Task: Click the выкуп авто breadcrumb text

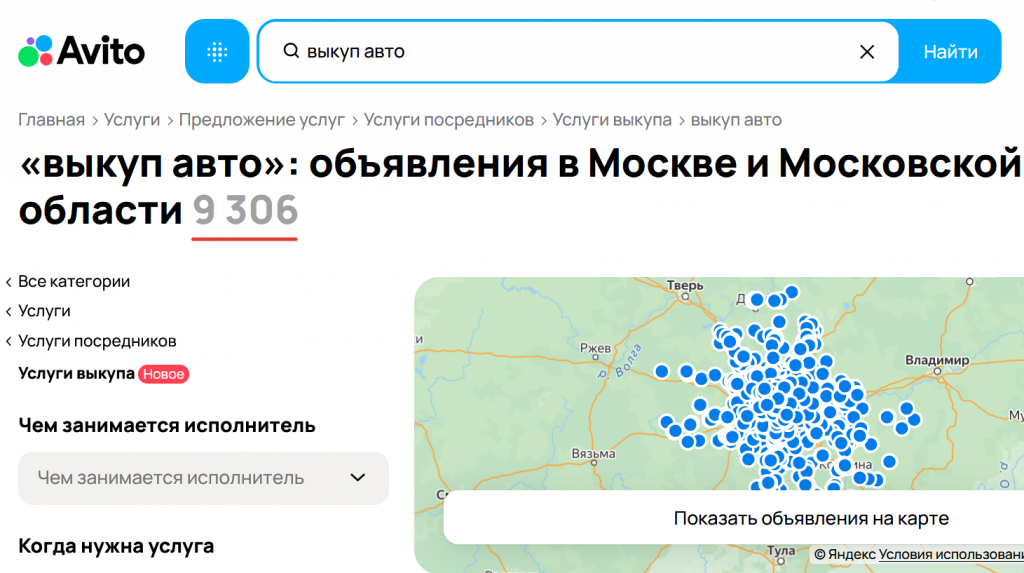Action: (736, 120)
